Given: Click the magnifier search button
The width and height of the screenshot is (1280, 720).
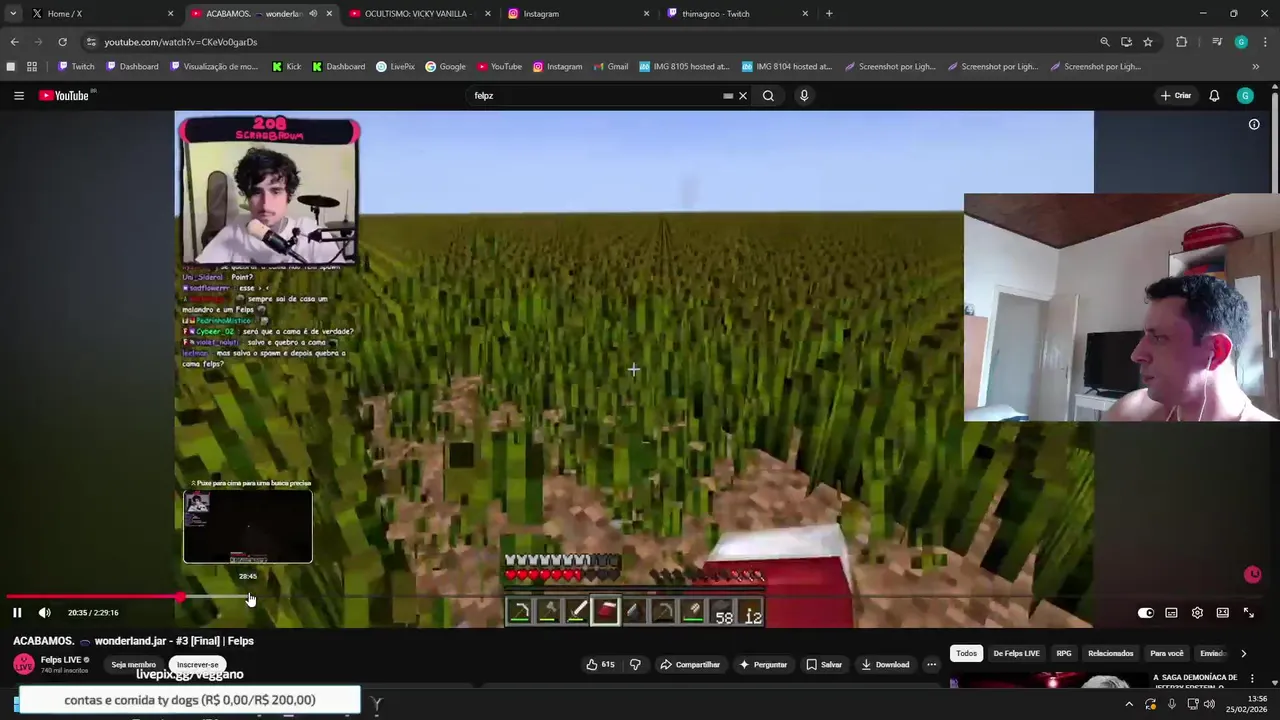Looking at the screenshot, I should click(x=768, y=96).
